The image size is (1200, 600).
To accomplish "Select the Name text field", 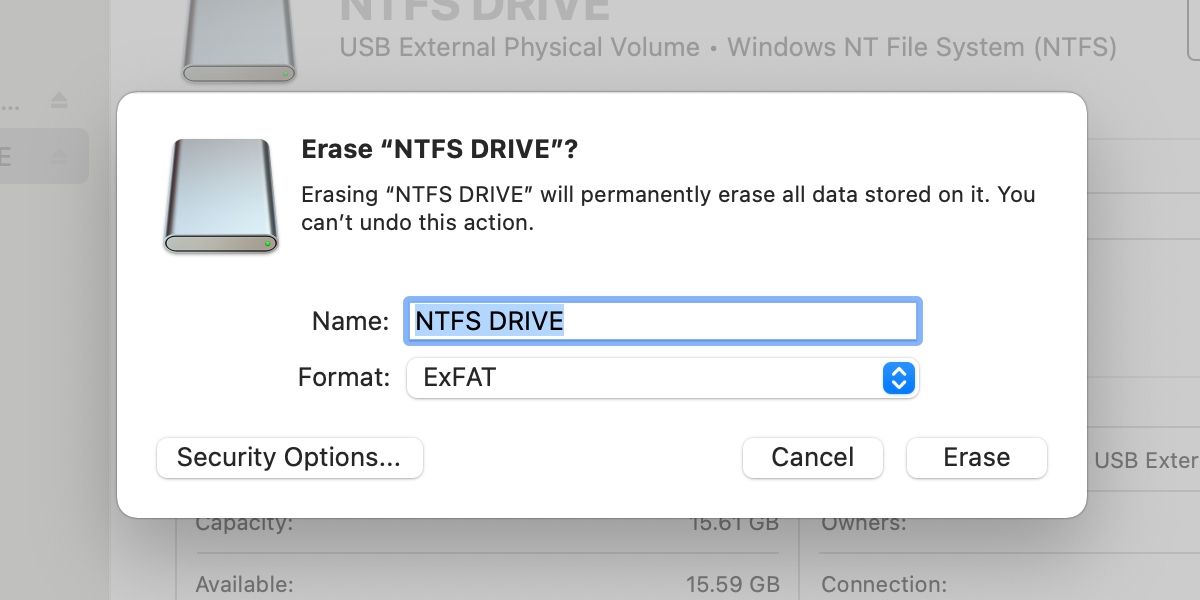I will coord(663,321).
